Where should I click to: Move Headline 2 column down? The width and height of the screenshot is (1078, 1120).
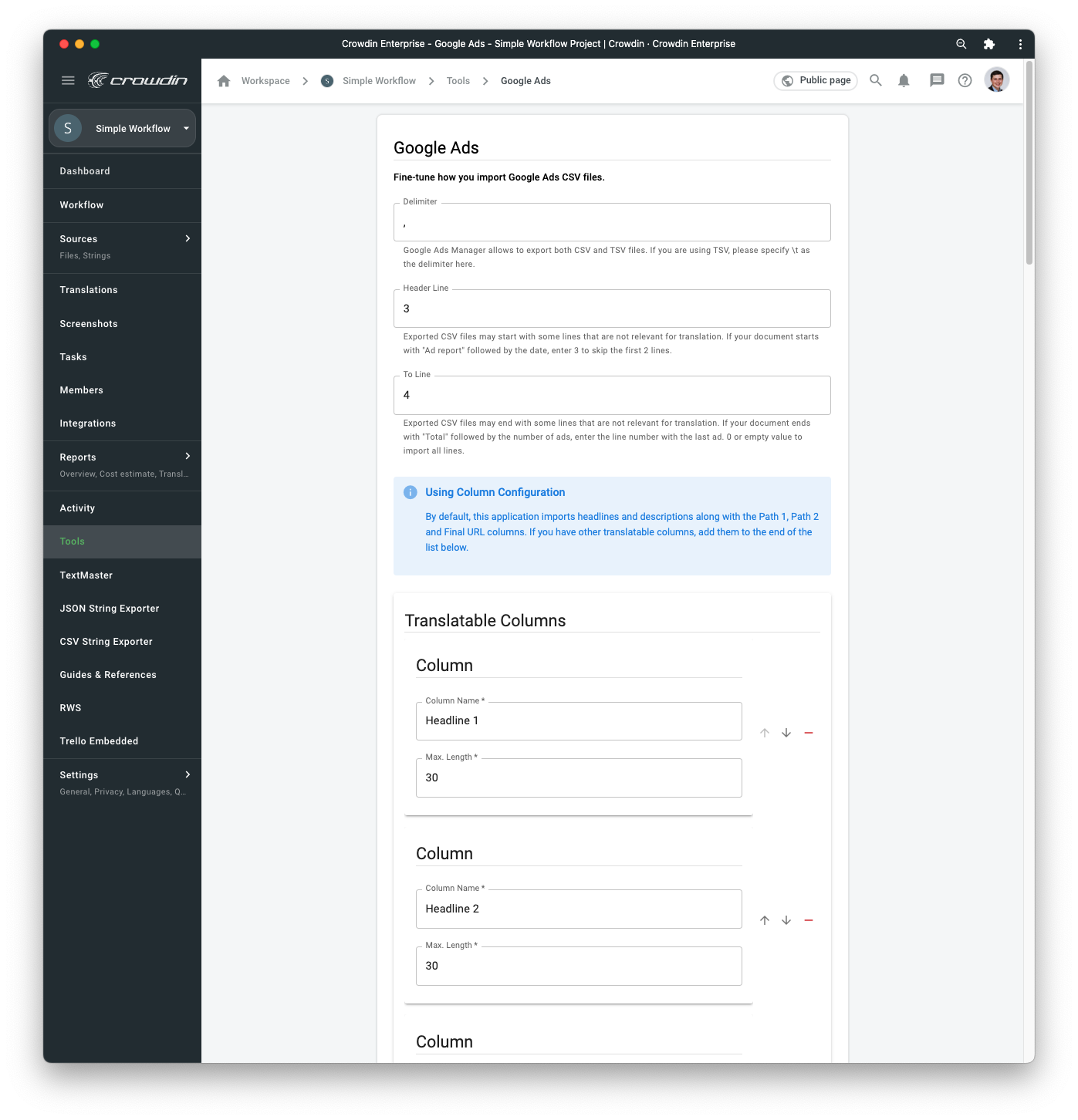tap(786, 920)
